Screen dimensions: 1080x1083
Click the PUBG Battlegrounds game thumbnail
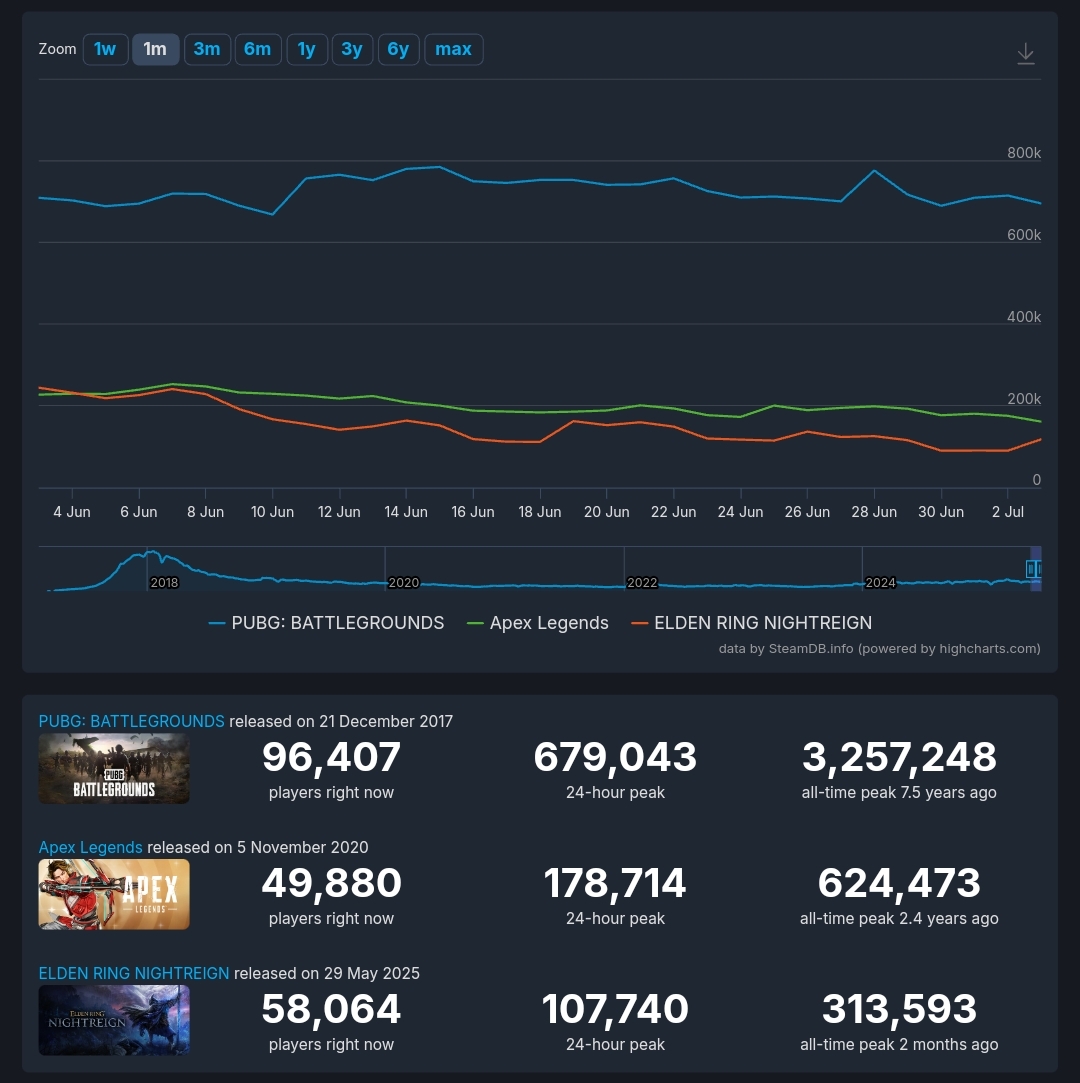pos(114,769)
